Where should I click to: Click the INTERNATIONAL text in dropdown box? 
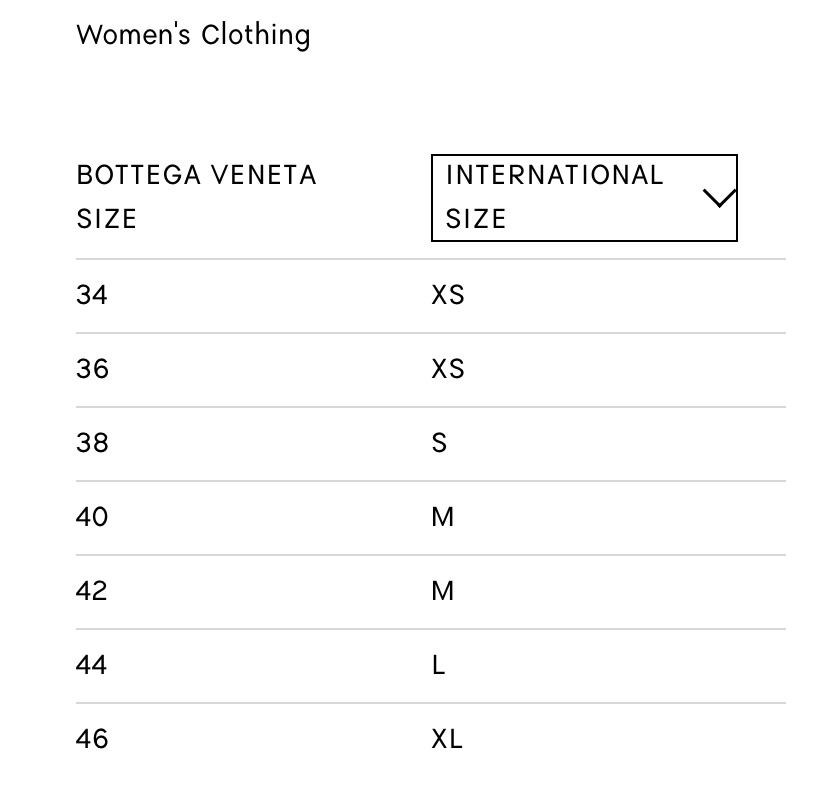coord(554,175)
